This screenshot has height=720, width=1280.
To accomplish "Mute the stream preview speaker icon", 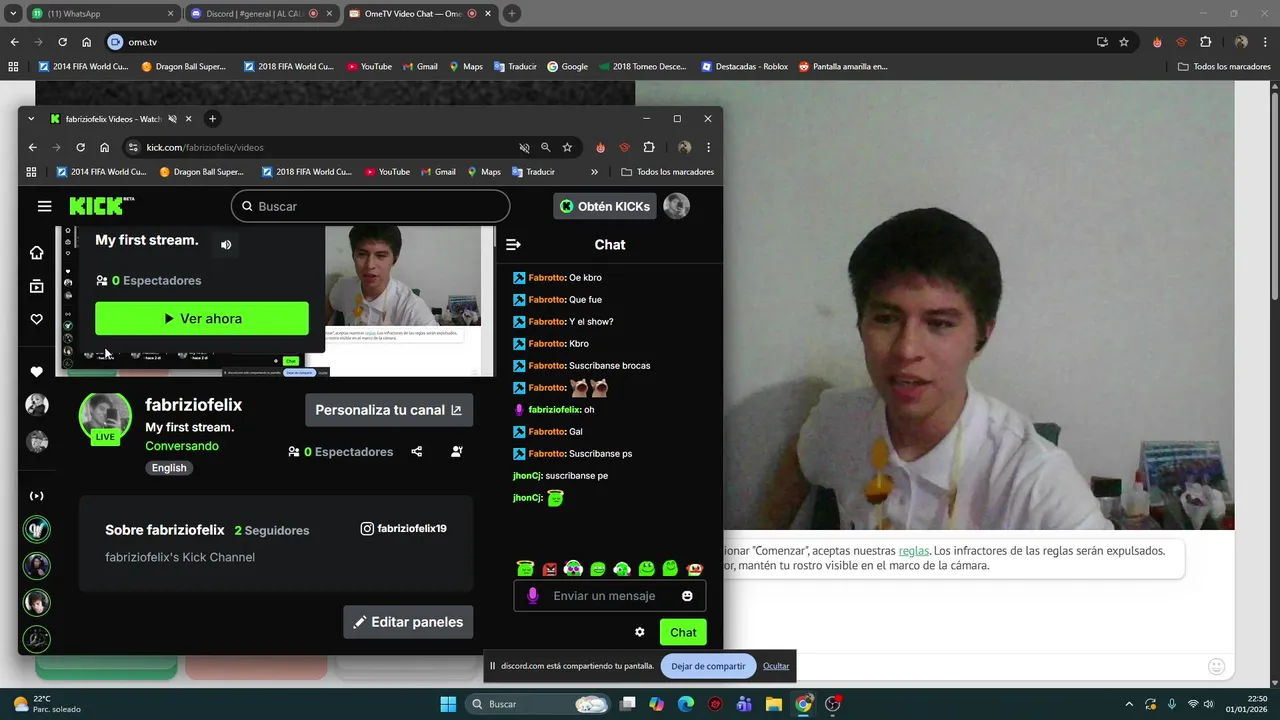I will point(226,245).
